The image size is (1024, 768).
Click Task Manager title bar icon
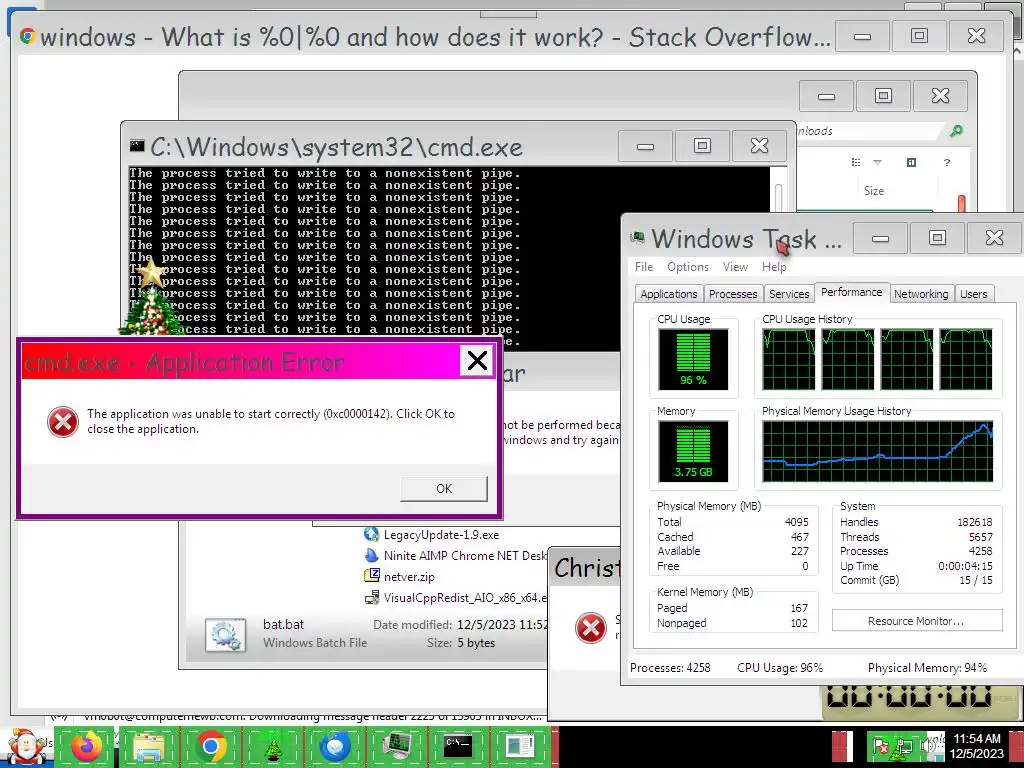[x=637, y=238]
